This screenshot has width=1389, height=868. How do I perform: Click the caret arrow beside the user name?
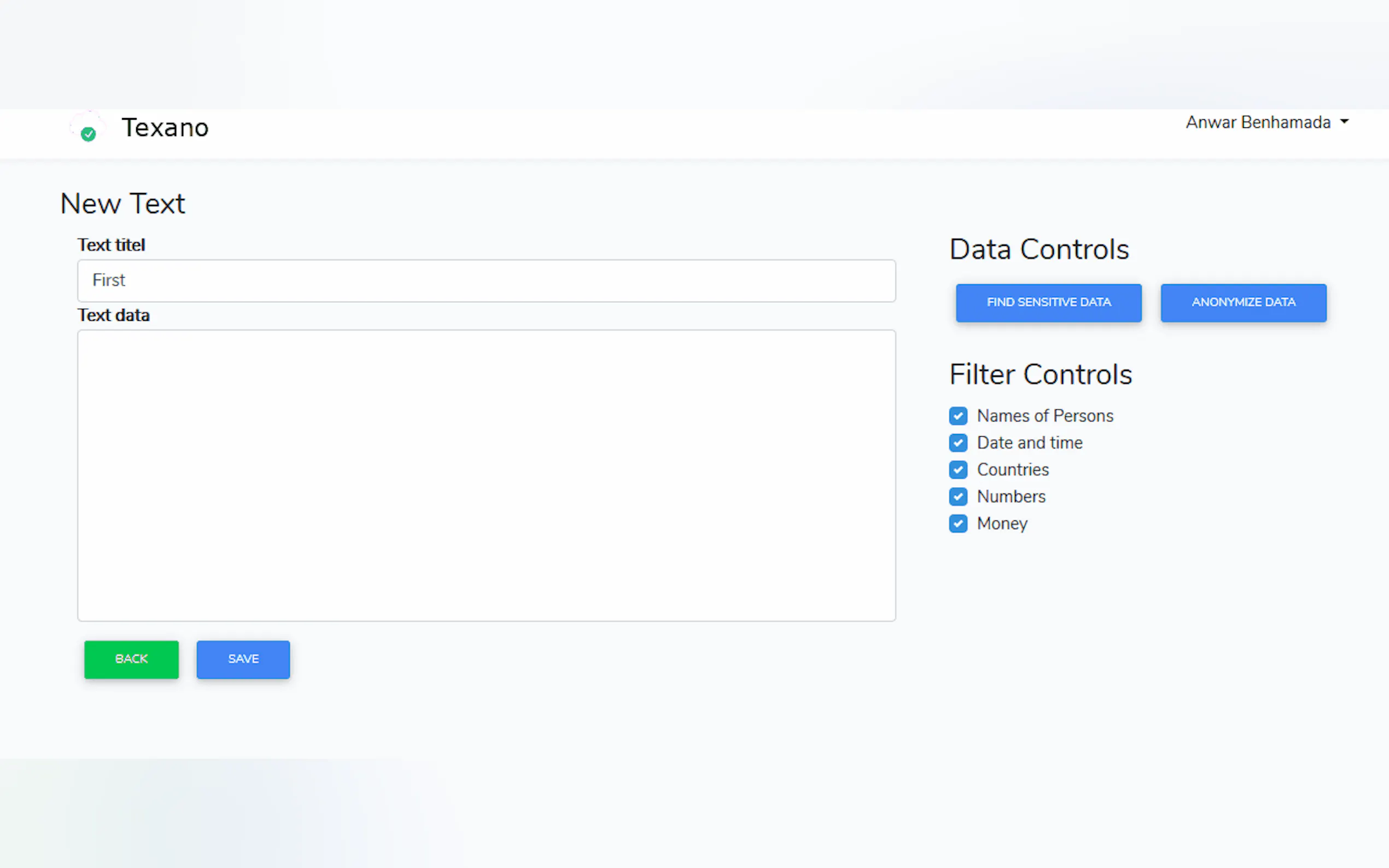[1344, 122]
